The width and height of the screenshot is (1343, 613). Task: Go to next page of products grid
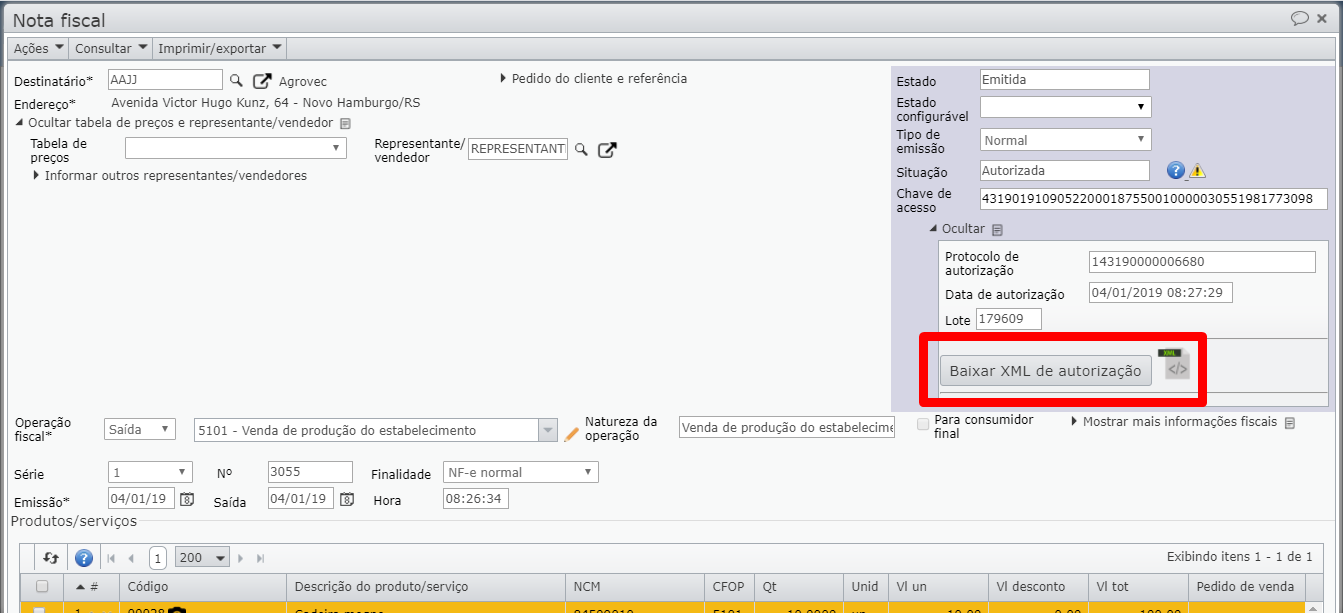tap(243, 558)
